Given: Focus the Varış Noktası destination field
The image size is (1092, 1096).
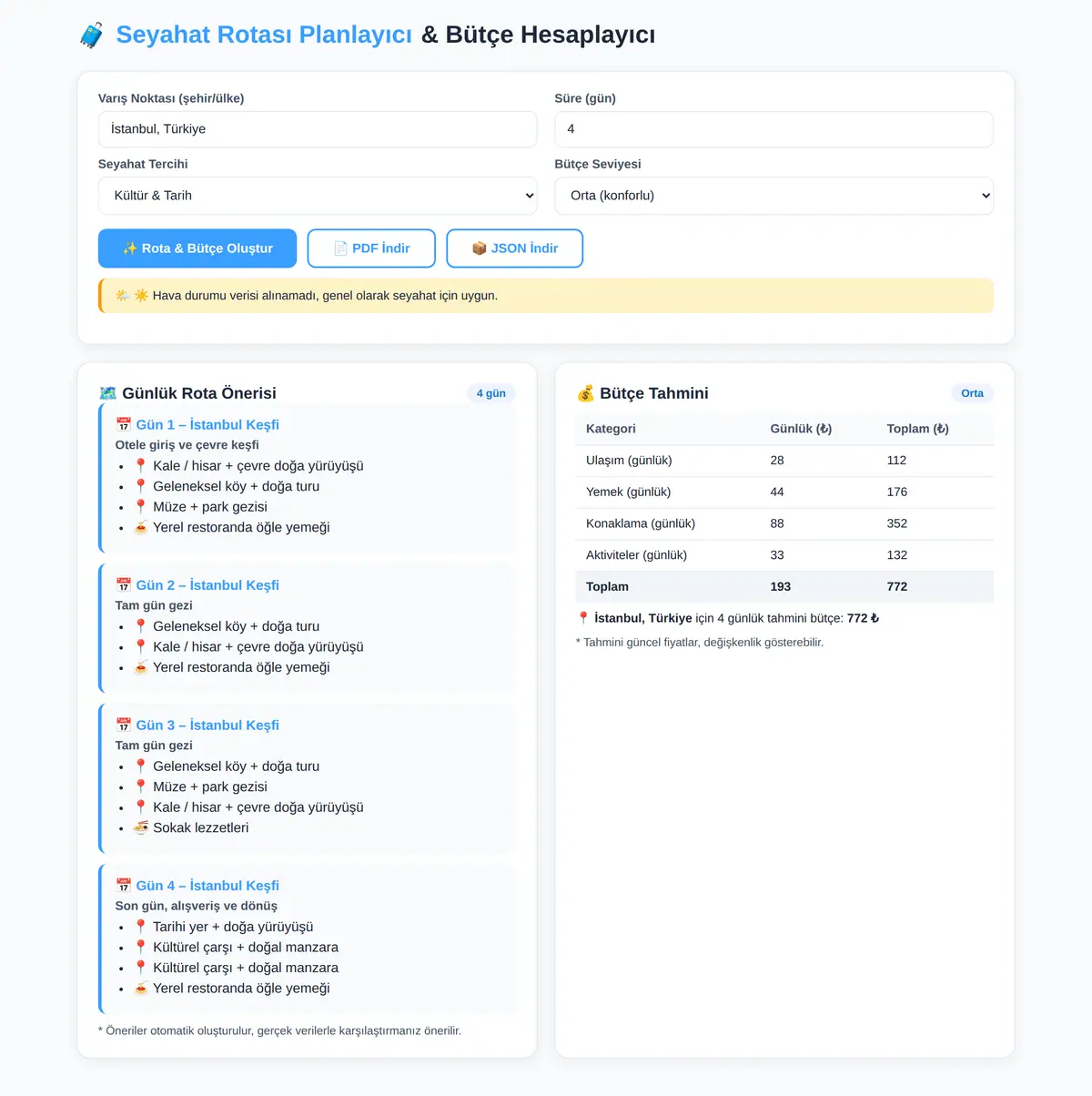Looking at the screenshot, I should point(318,129).
